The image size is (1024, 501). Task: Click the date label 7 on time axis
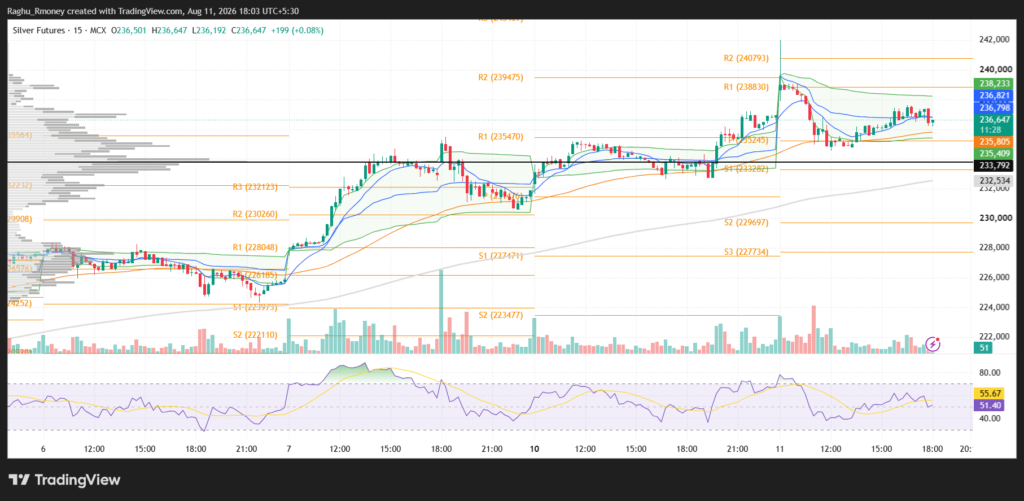click(x=289, y=449)
